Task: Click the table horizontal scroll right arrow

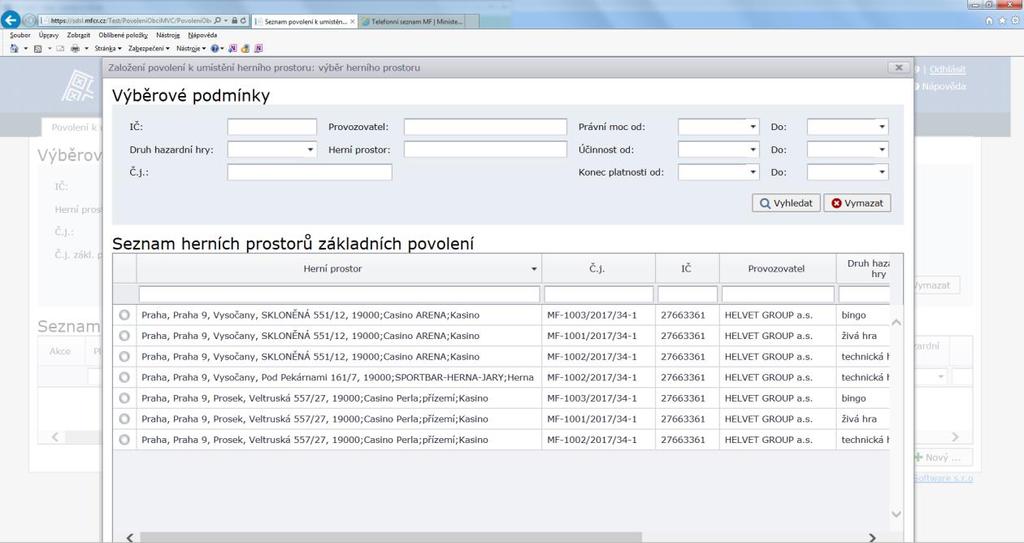Action: (x=872, y=537)
